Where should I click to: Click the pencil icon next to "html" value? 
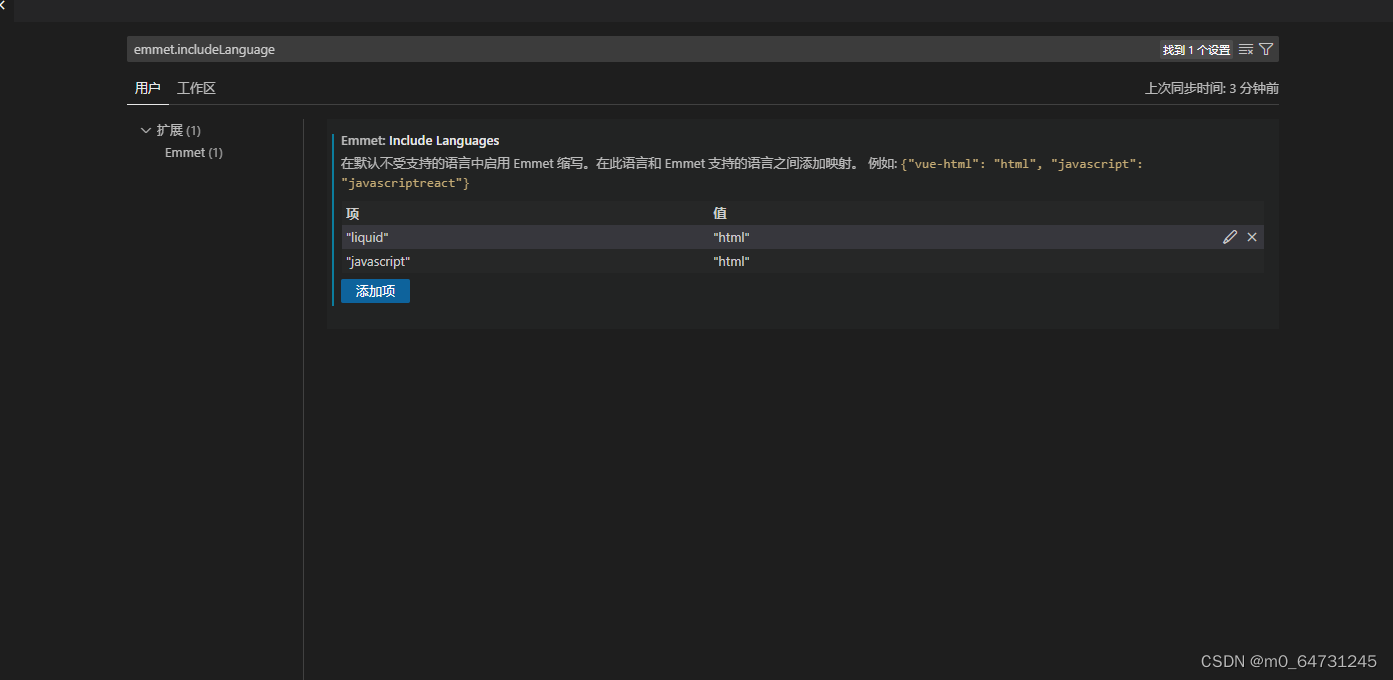tap(1229, 237)
